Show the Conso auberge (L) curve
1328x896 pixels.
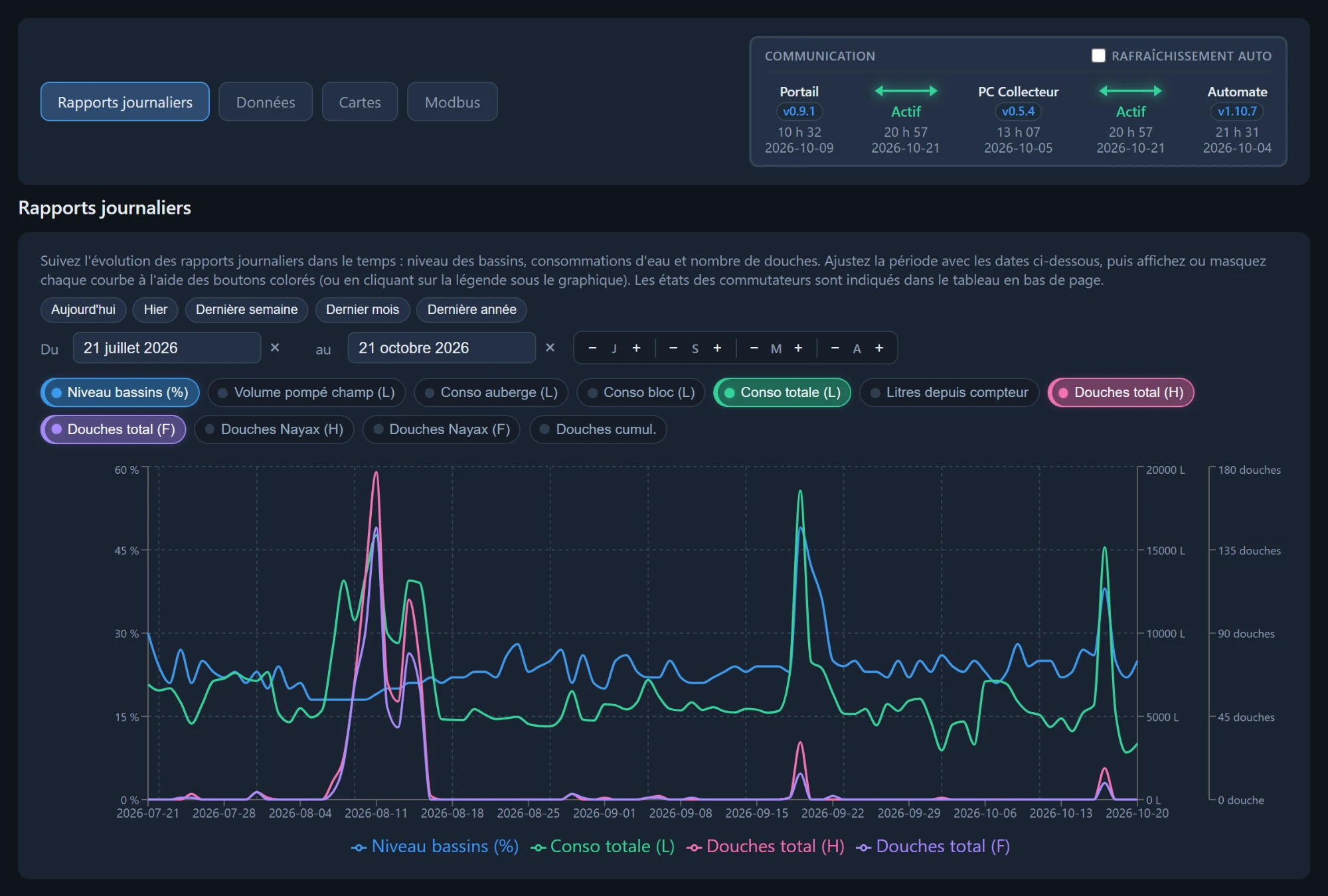491,392
